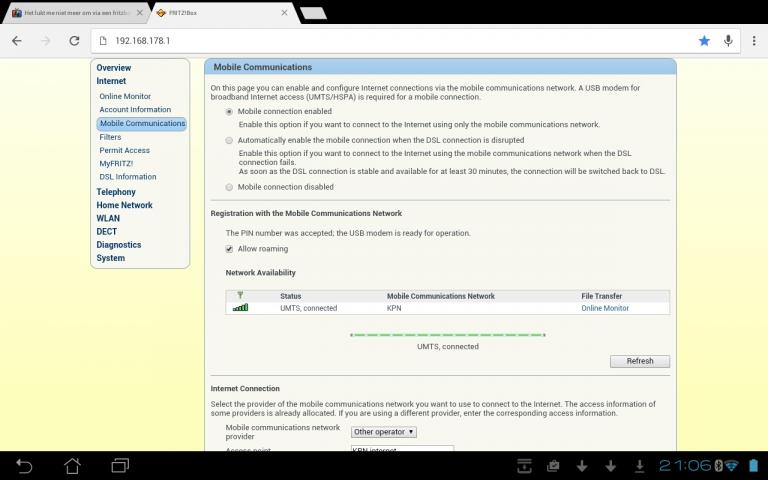Expand the Telephony sidebar section

pyautogui.click(x=116, y=192)
